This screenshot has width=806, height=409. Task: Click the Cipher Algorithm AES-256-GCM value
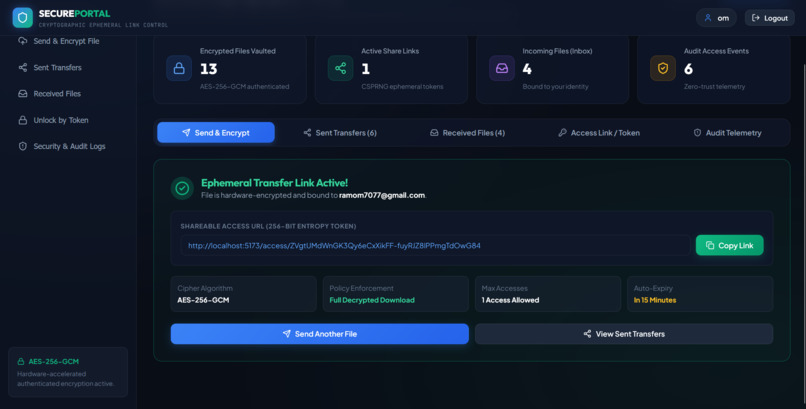point(203,300)
